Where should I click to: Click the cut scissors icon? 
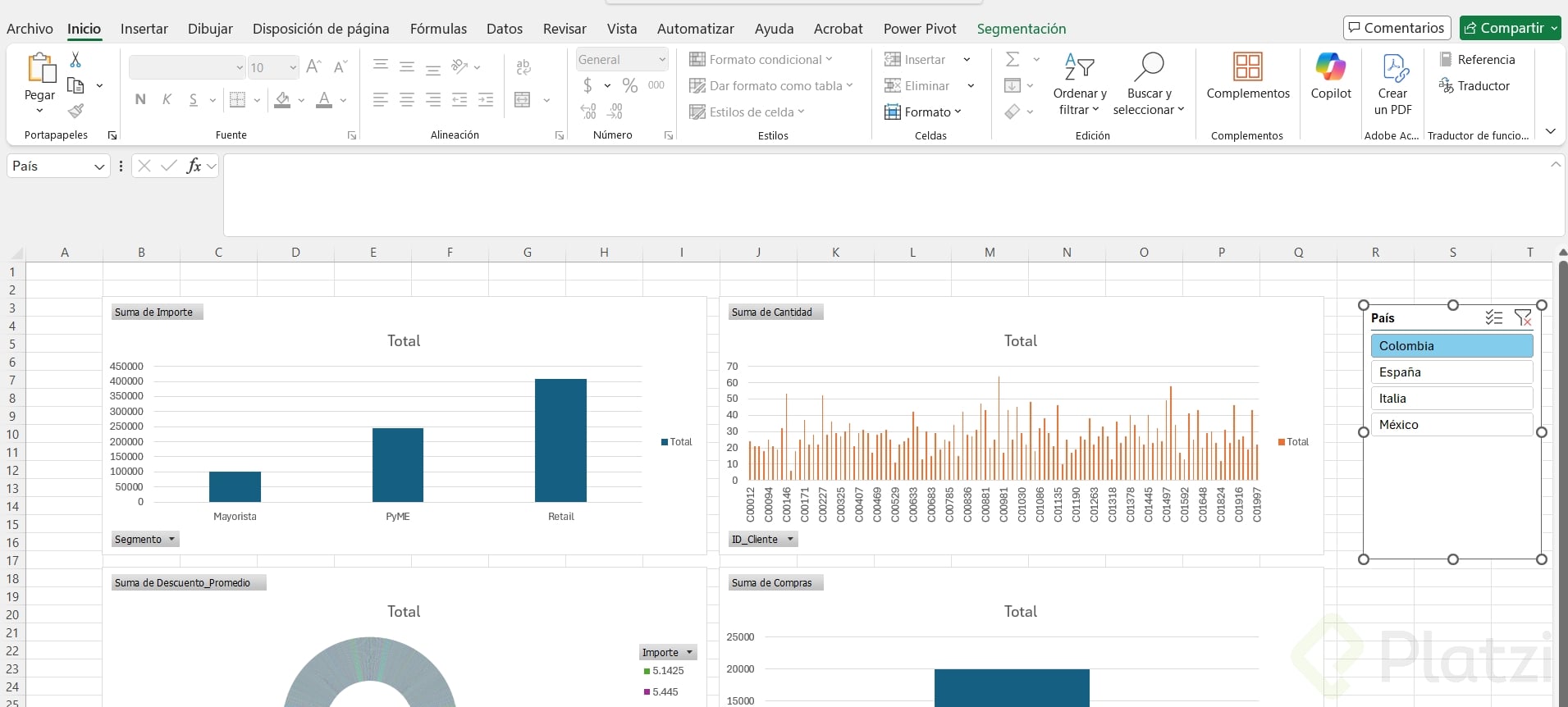tap(75, 60)
